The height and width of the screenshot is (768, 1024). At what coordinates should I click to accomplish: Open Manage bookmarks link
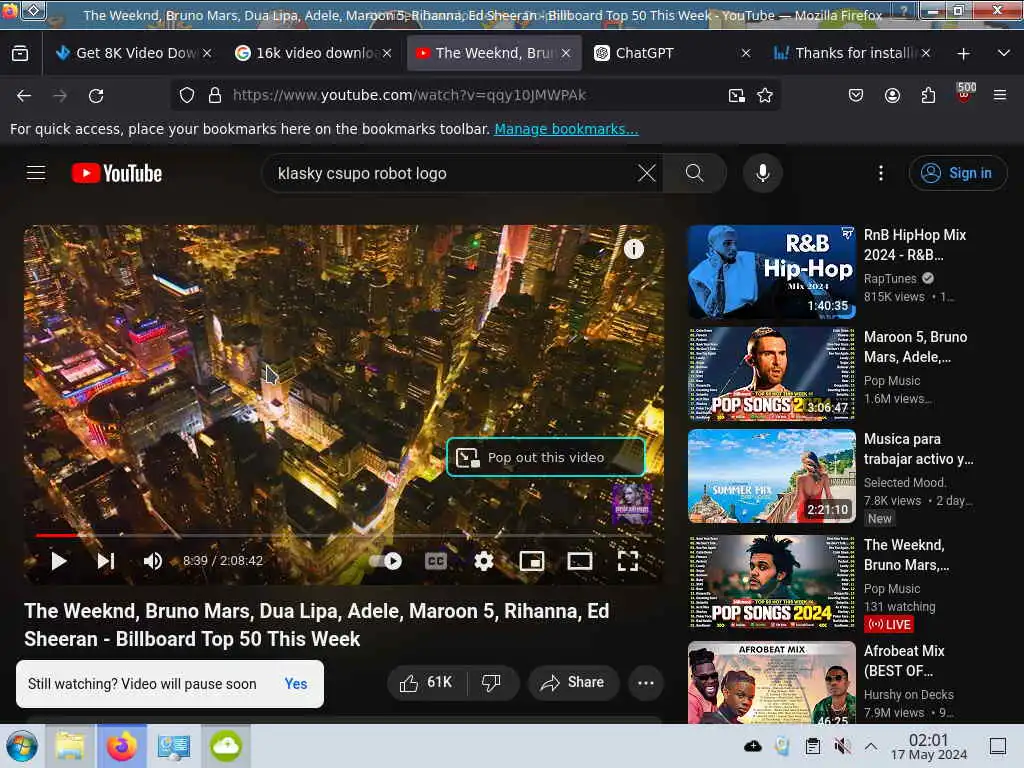point(566,129)
